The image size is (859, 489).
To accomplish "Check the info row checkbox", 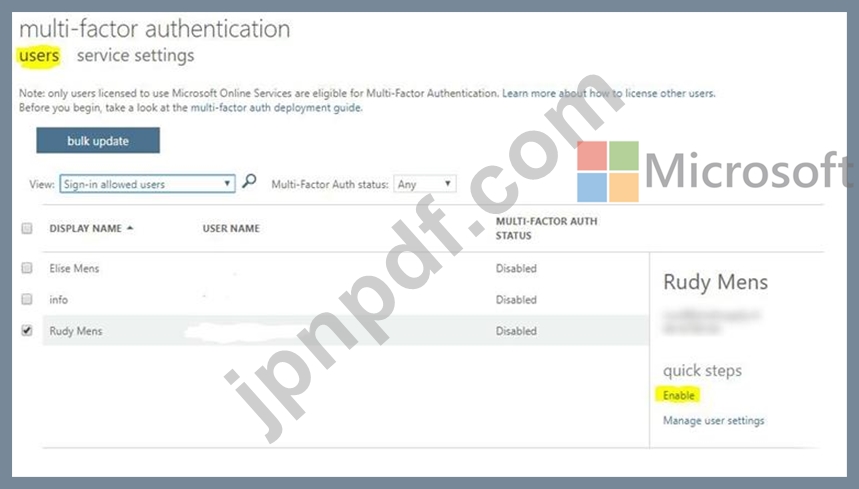I will coord(26,299).
